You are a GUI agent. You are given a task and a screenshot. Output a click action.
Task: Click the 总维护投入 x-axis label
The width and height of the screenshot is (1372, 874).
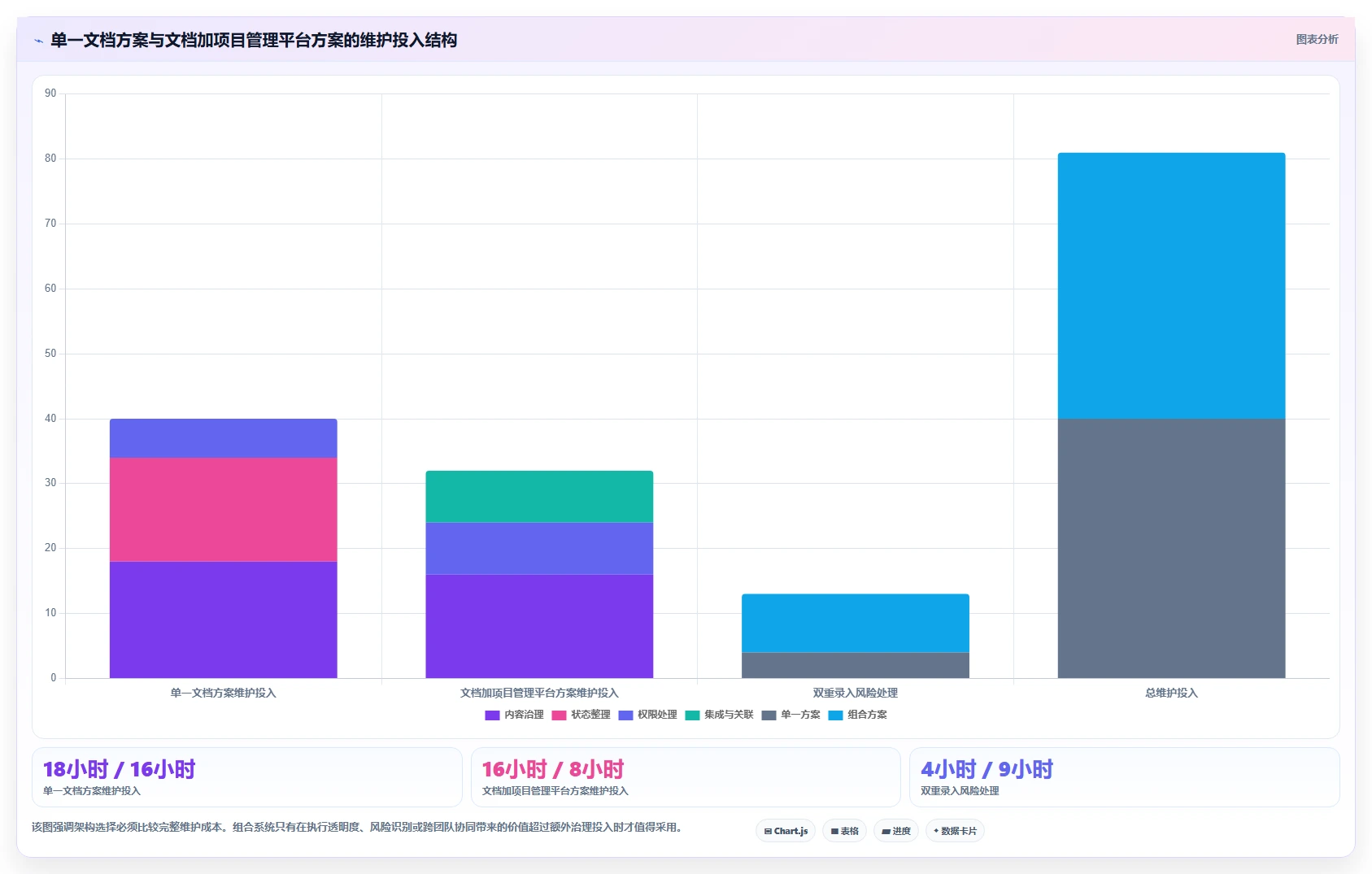click(1171, 694)
